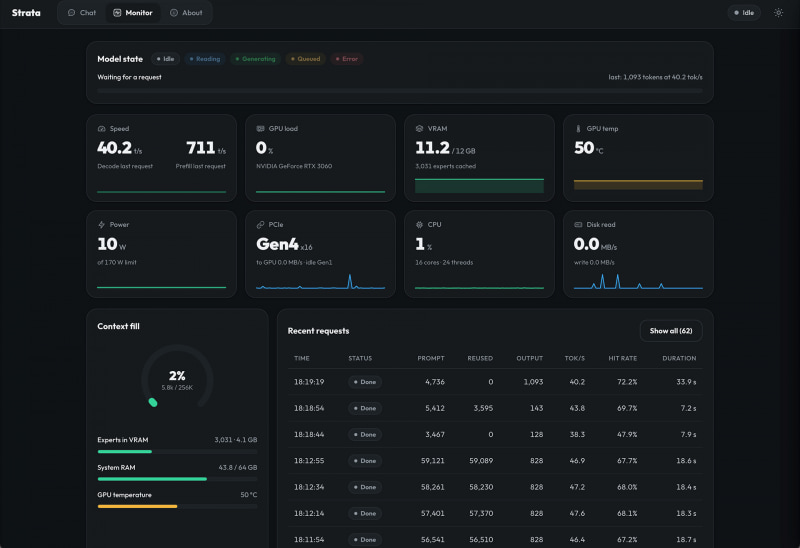The height and width of the screenshot is (548, 800).
Task: Click the DURATION column header
Action: 679,358
